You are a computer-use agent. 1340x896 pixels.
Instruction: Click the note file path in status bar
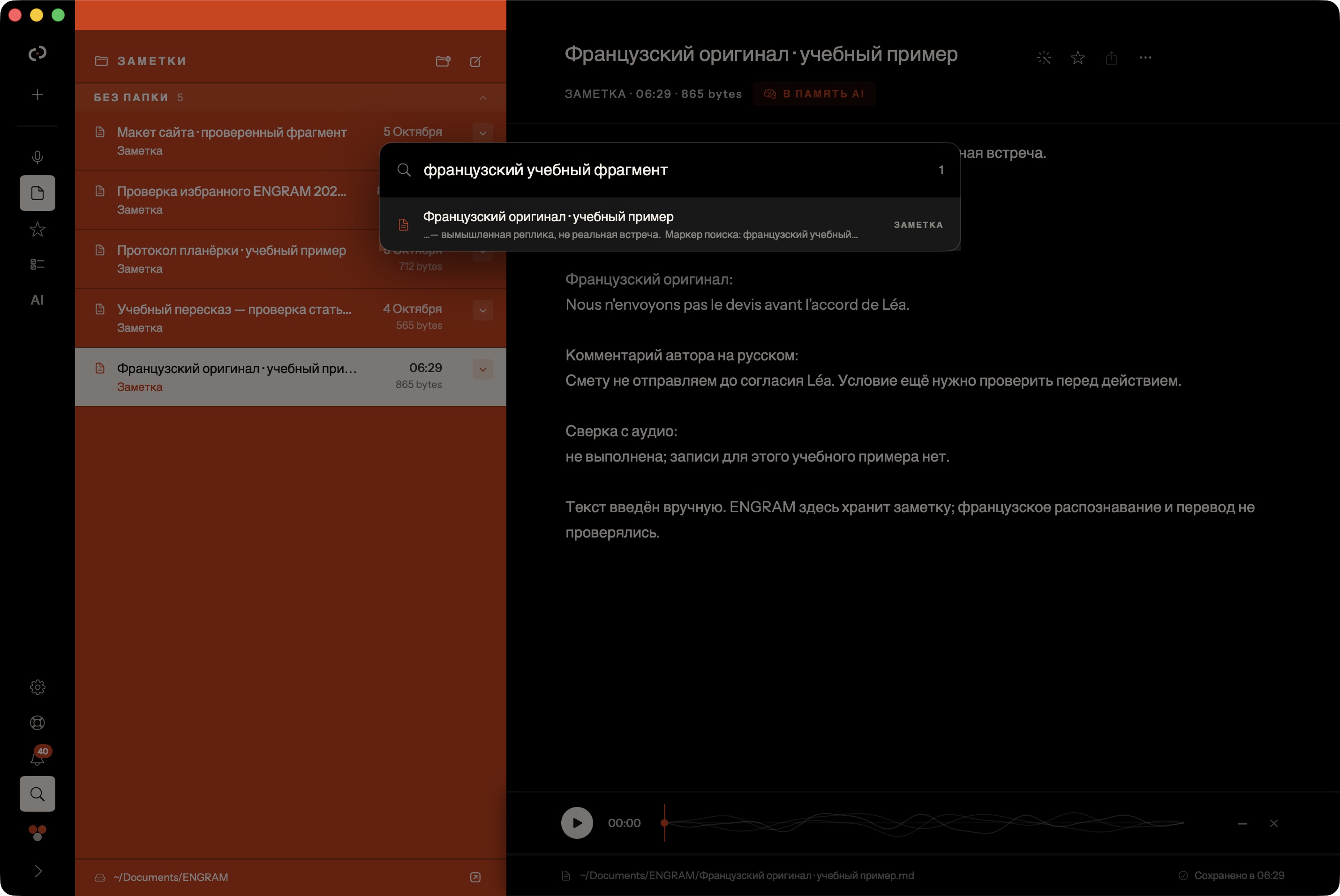[x=746, y=875]
